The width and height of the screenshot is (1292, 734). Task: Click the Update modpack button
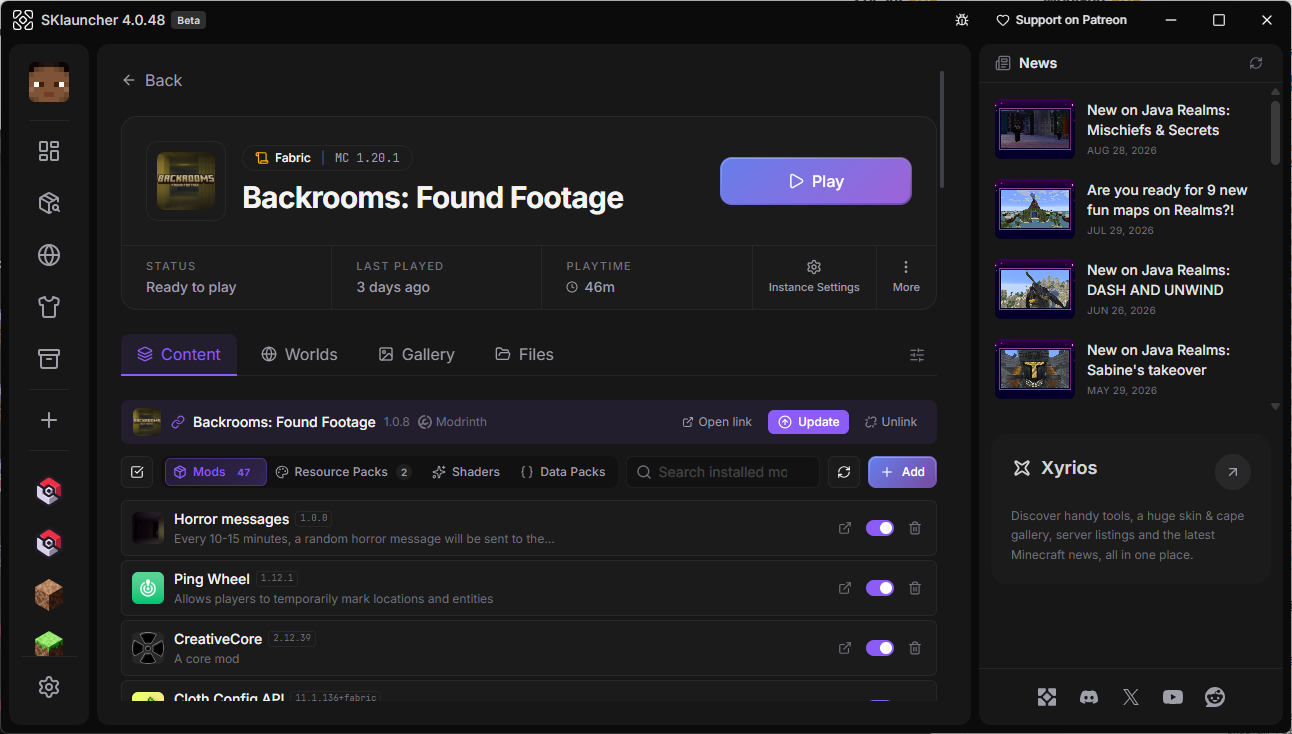[808, 422]
